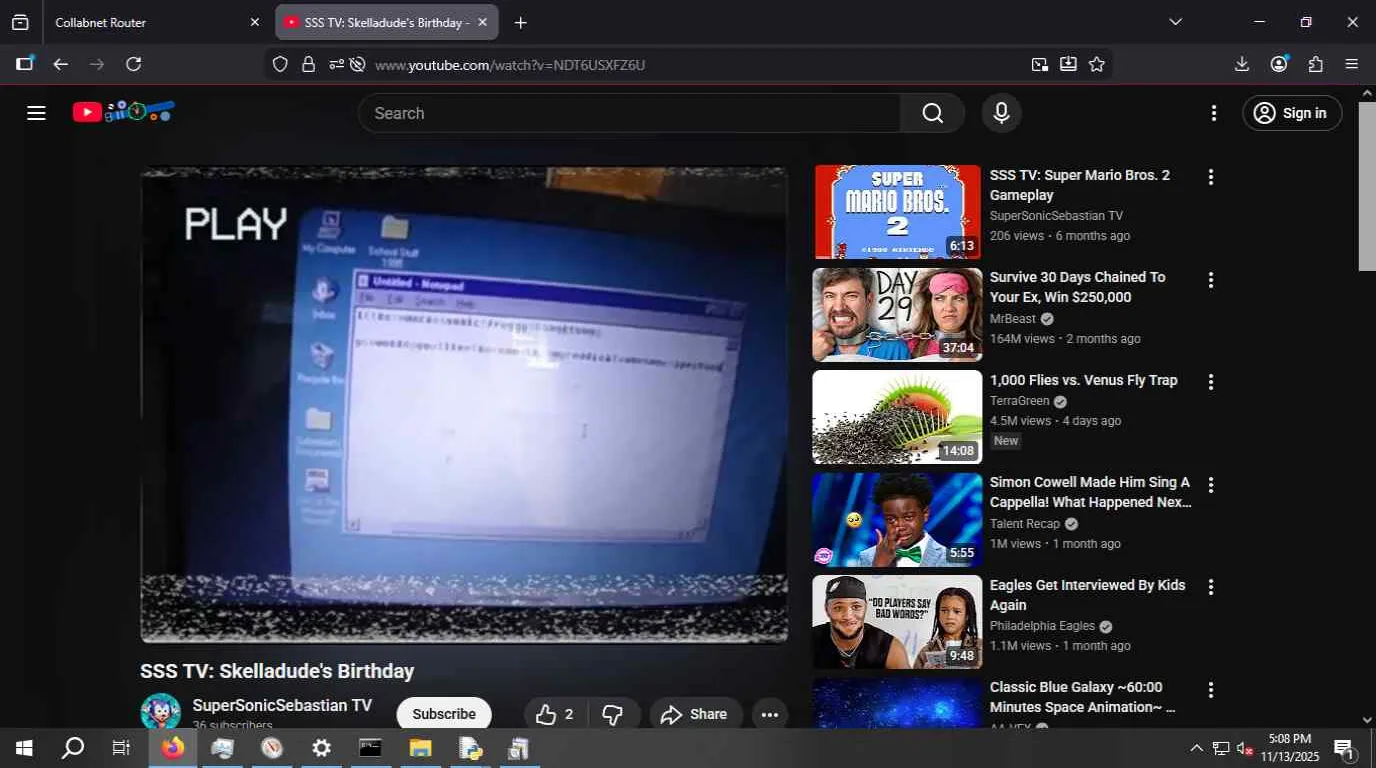The height and width of the screenshot is (768, 1376).
Task: Focus the Firefox address bar URL
Action: [510, 65]
